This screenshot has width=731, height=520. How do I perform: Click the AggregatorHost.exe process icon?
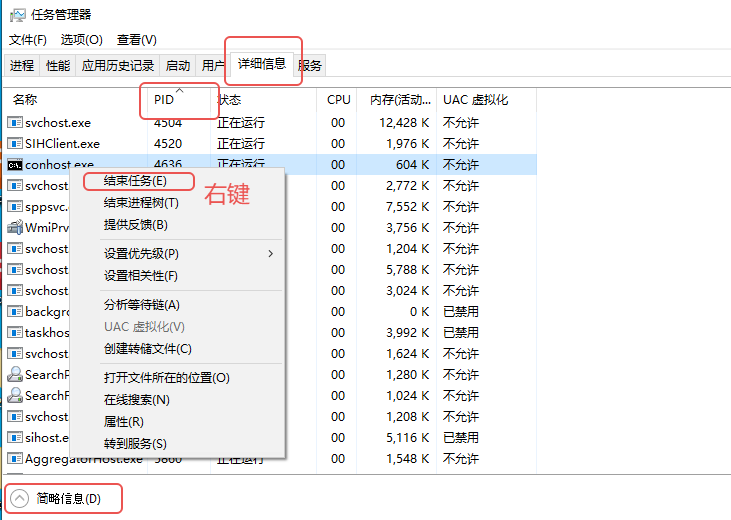(x=15, y=458)
